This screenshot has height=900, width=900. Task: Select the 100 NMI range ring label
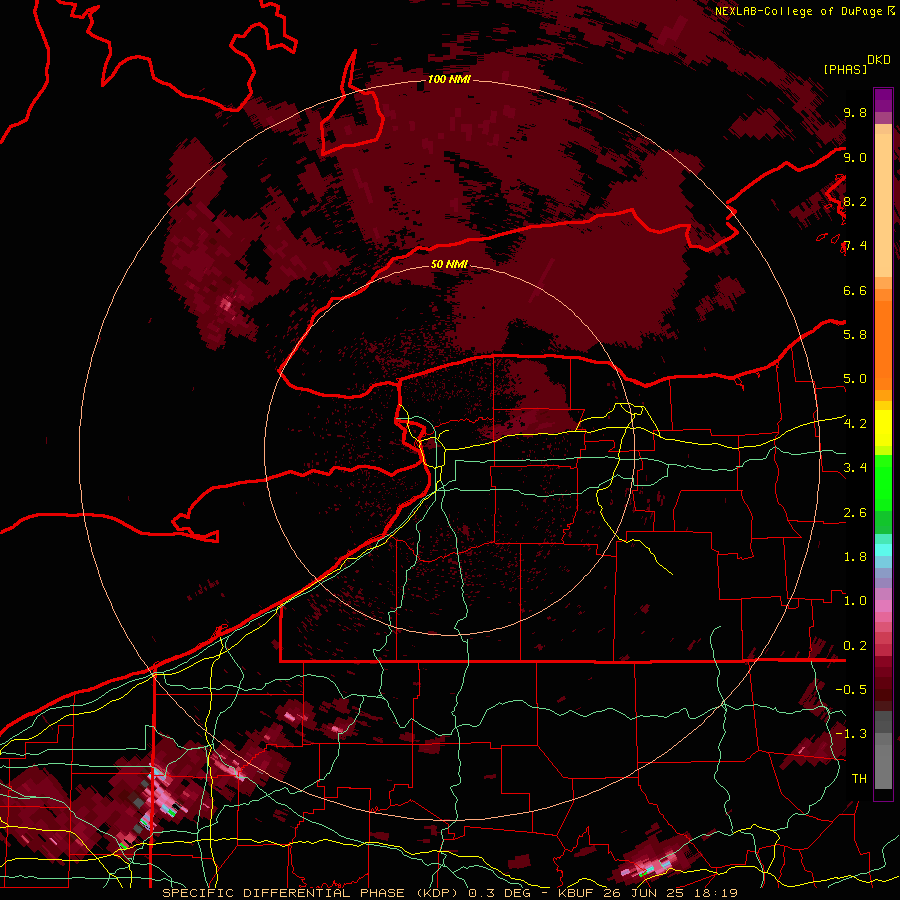(x=449, y=79)
